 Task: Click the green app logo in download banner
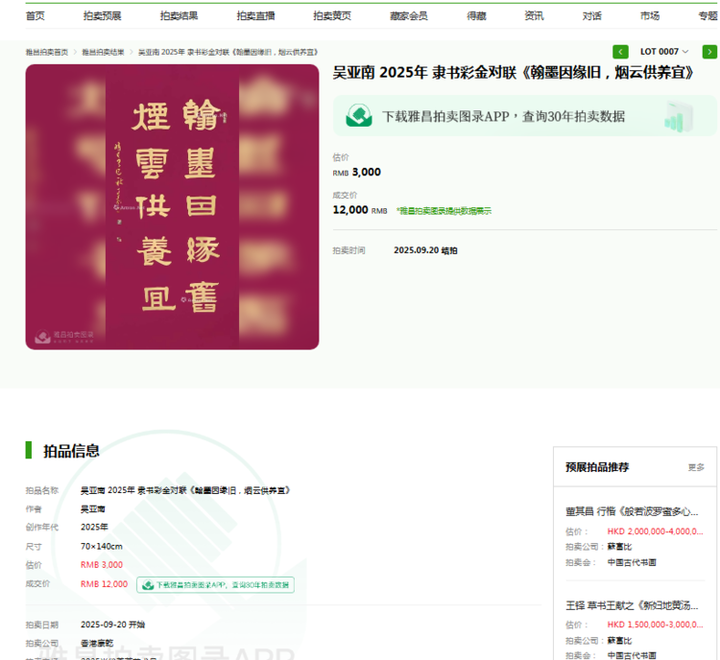click(359, 116)
